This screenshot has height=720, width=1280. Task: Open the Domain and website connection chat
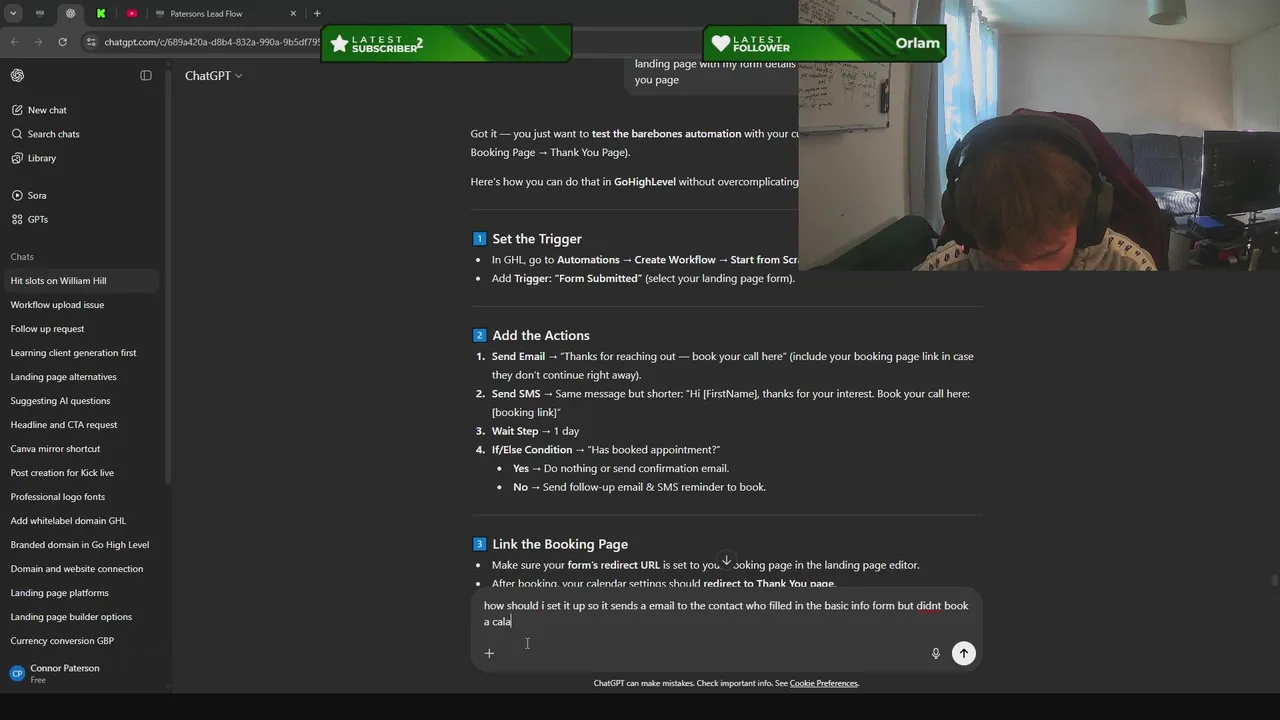[x=80, y=569]
